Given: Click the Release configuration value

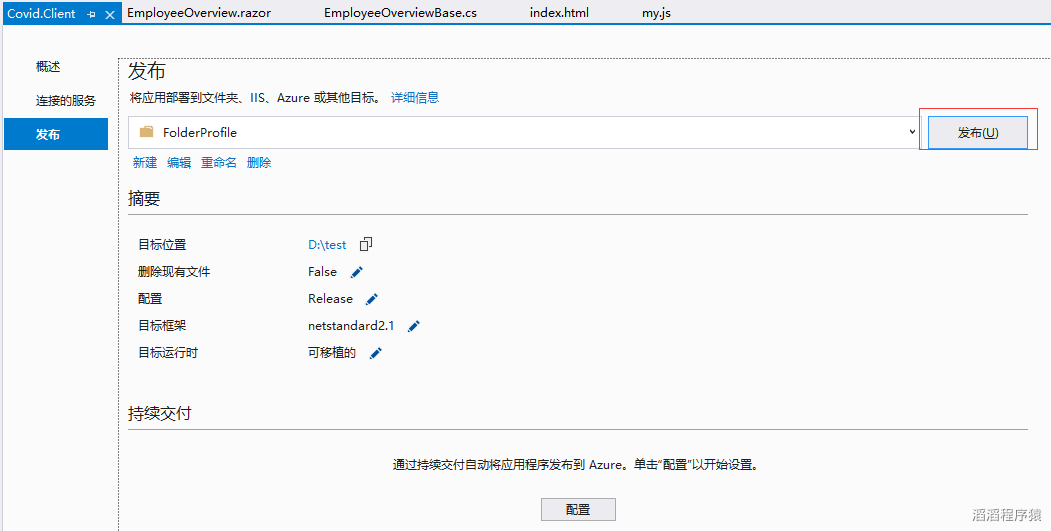Looking at the screenshot, I should coord(330,298).
